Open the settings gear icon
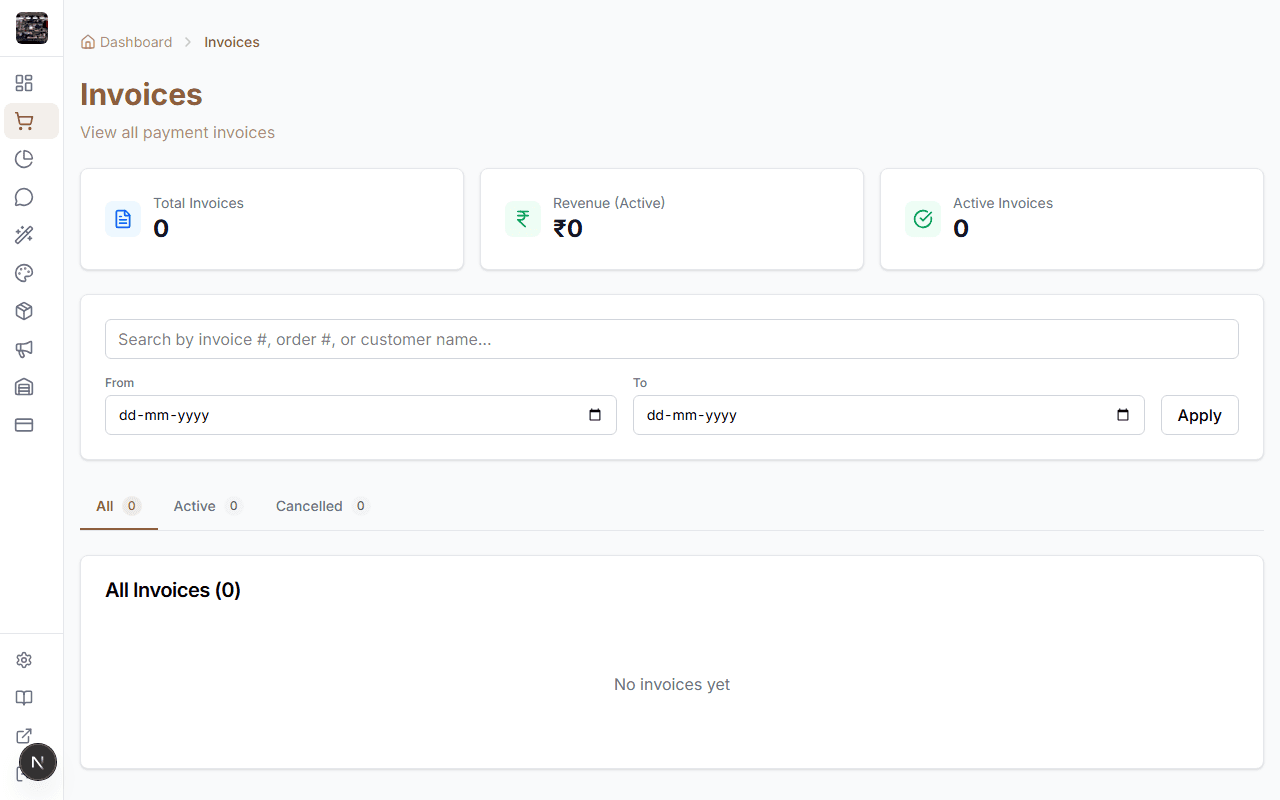The height and width of the screenshot is (800, 1280). click(x=24, y=659)
